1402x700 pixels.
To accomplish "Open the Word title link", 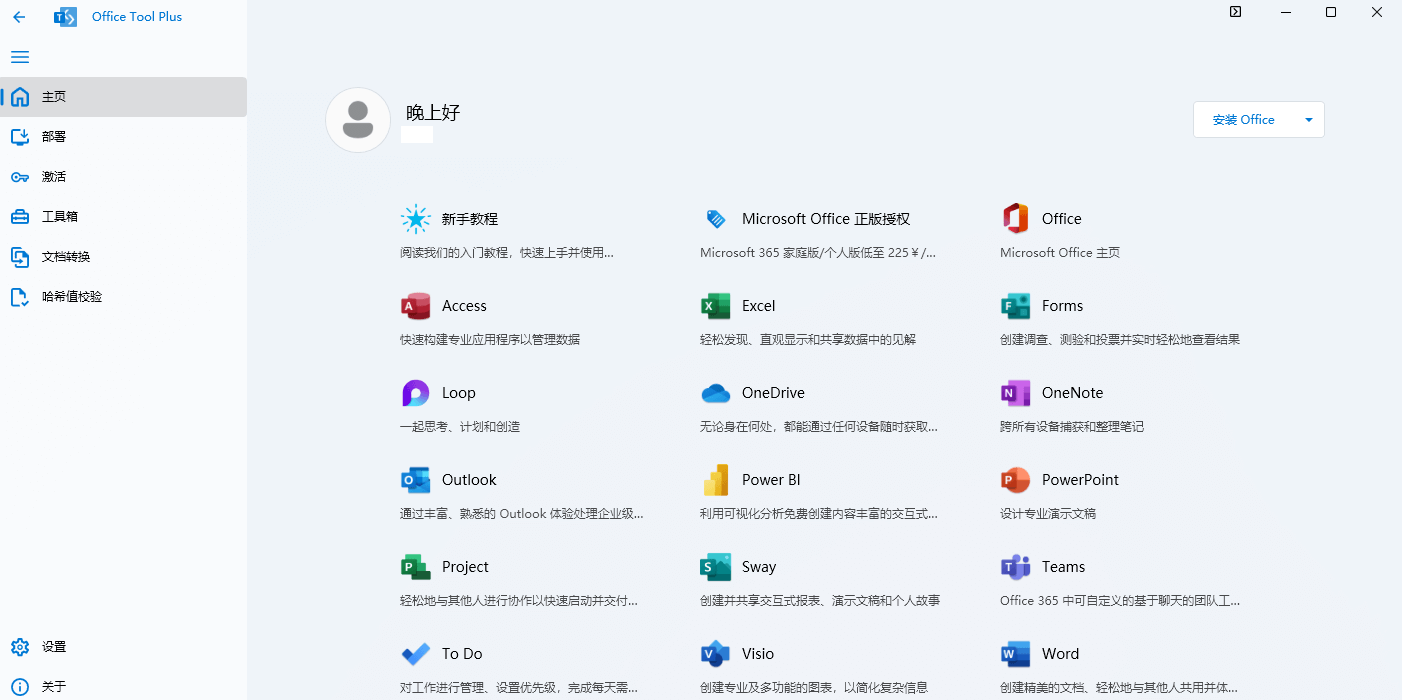I will coord(1060,654).
